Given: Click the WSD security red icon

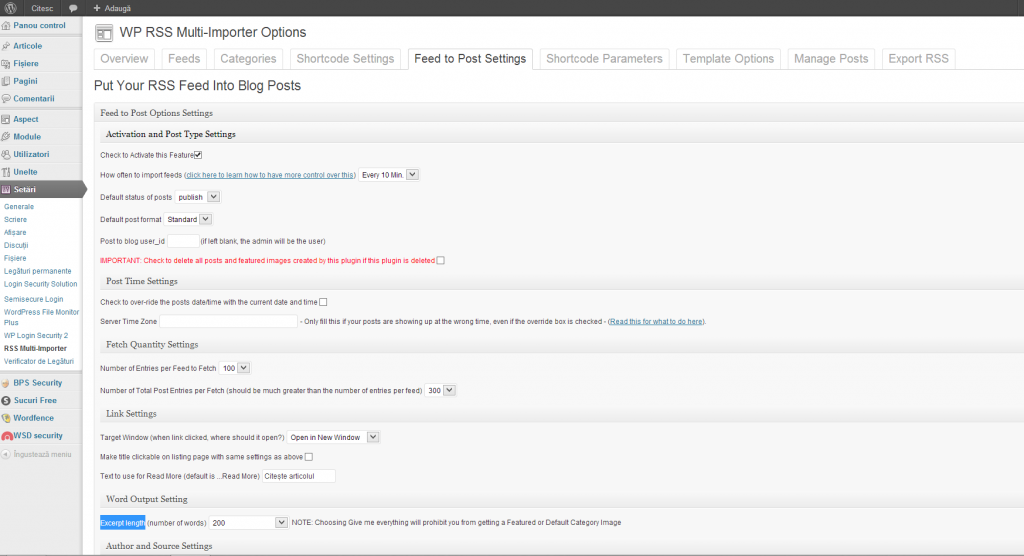Looking at the screenshot, I should tap(7, 436).
